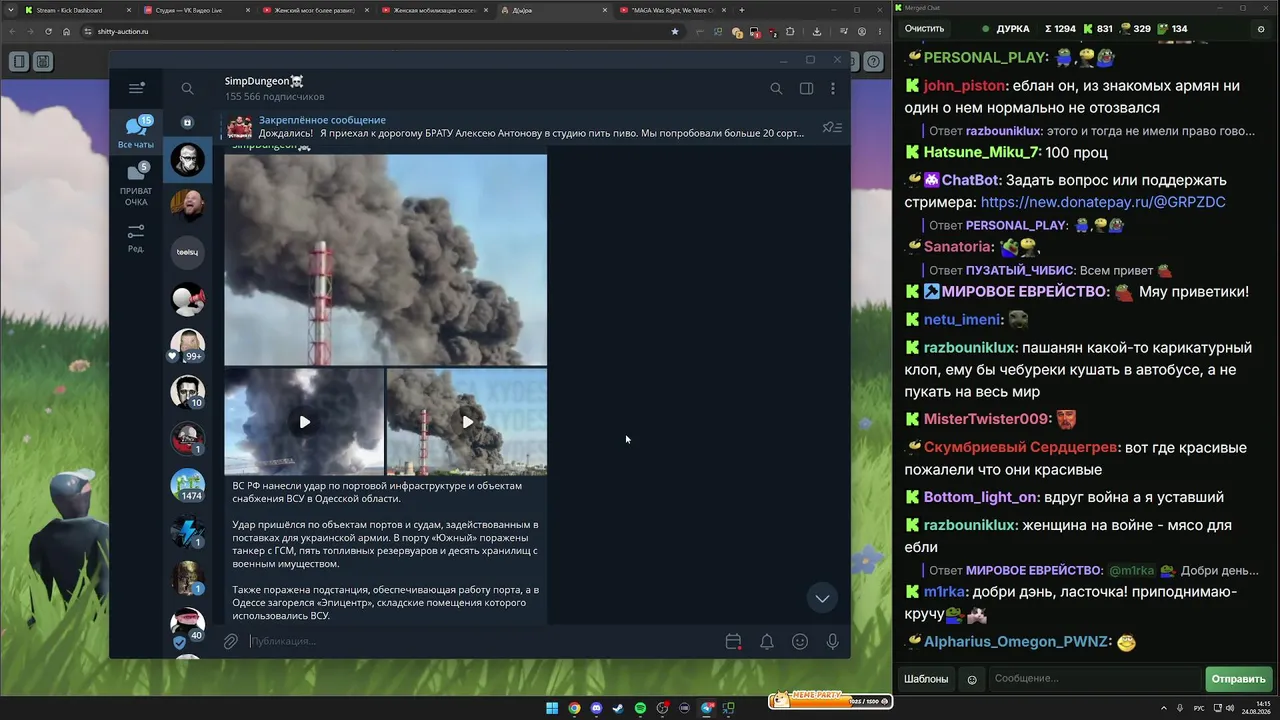Switch the РУС keyboard language
This screenshot has height=720, width=1280.
(x=1199, y=708)
